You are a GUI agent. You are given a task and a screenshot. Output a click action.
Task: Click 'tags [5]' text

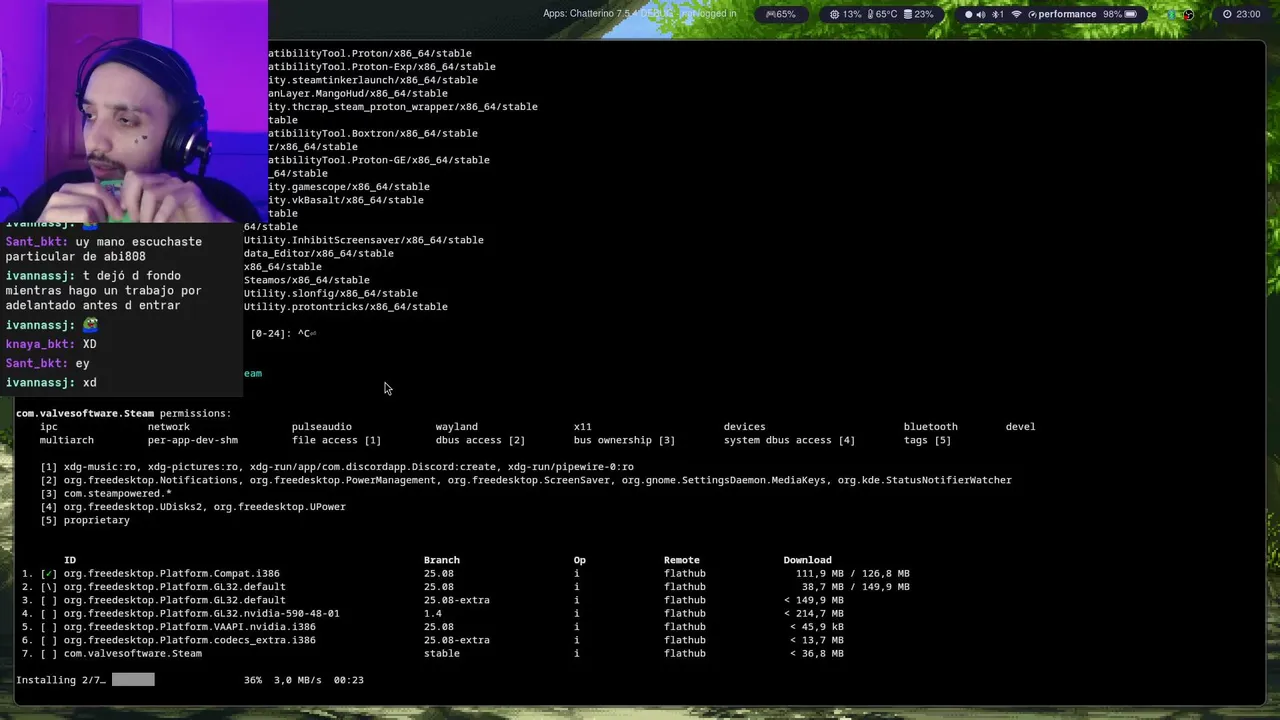click(x=927, y=440)
